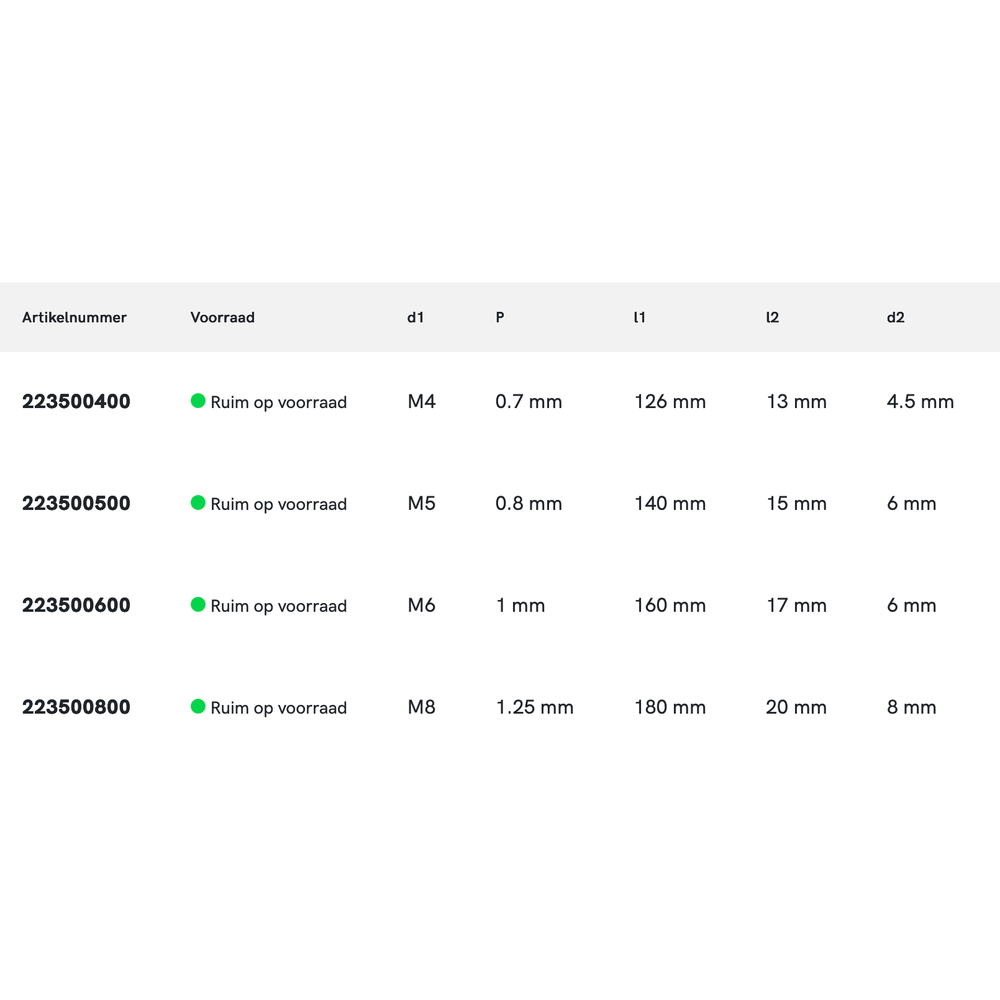Click the l1 column header
The width and height of the screenshot is (1000, 1000).
click(x=640, y=318)
